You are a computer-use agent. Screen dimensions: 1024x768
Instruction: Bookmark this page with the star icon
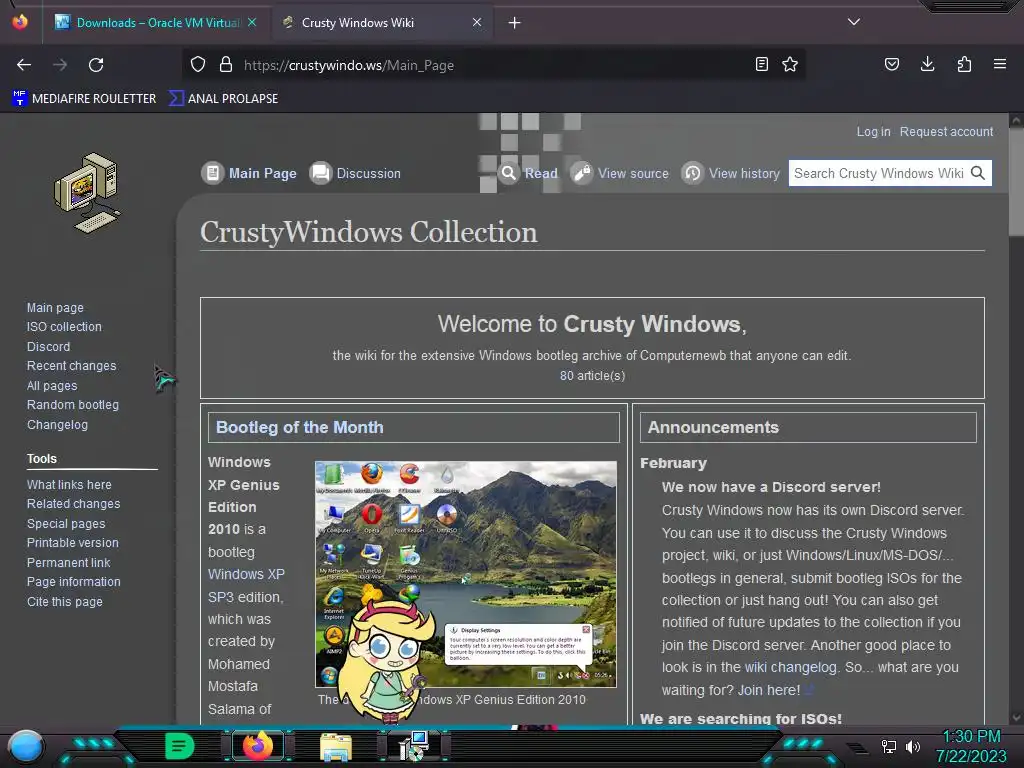[790, 65]
